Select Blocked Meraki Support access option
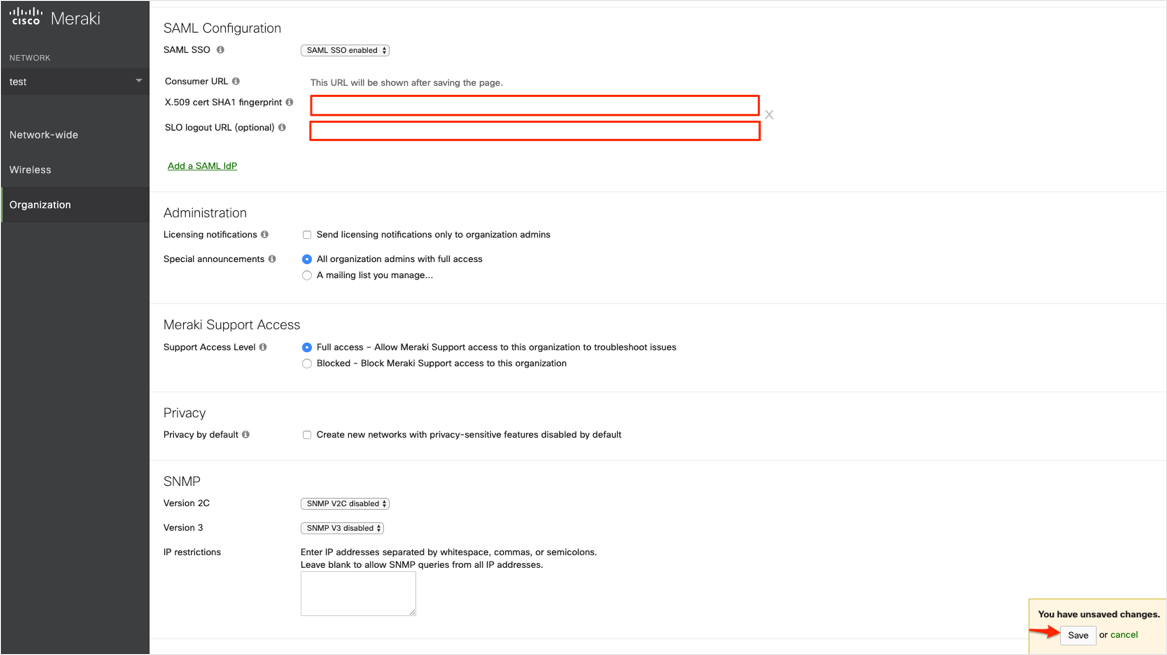Viewport: 1167px width, 655px height. [x=307, y=364]
